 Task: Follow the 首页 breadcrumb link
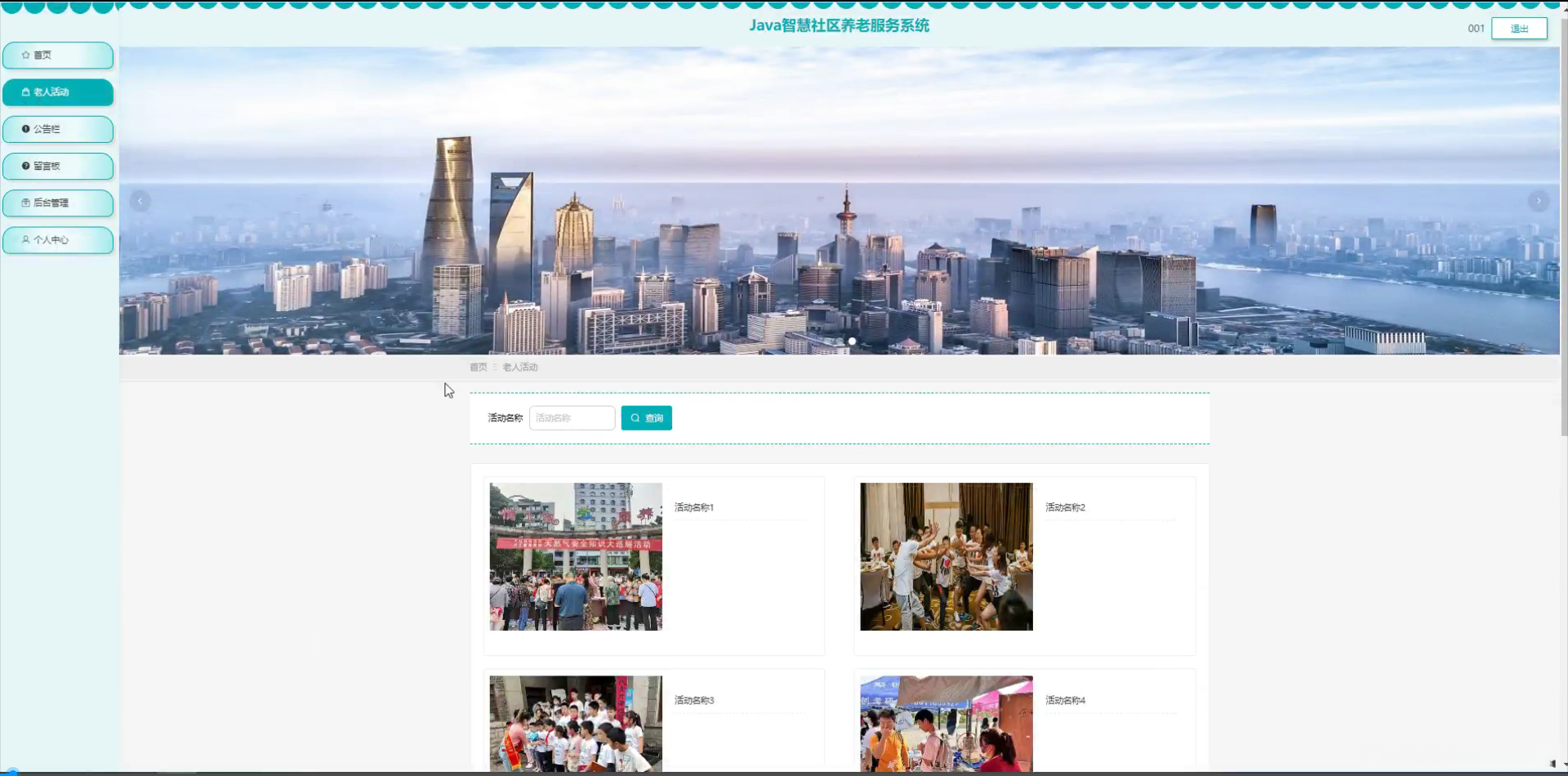479,368
